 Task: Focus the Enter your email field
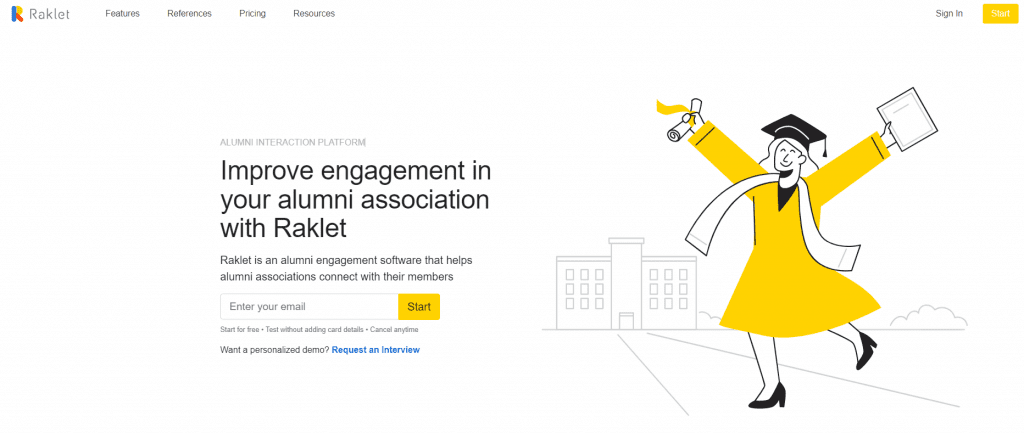[310, 307]
